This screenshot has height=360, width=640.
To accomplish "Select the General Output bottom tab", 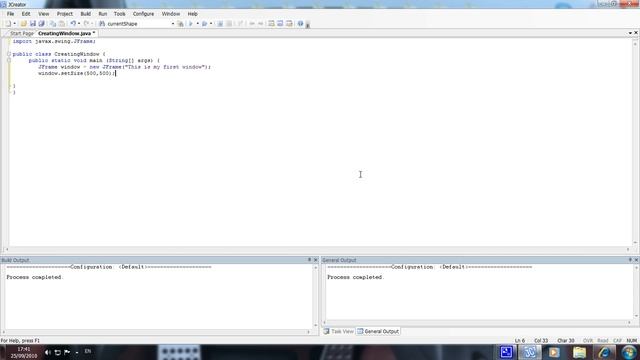I will pos(378,331).
